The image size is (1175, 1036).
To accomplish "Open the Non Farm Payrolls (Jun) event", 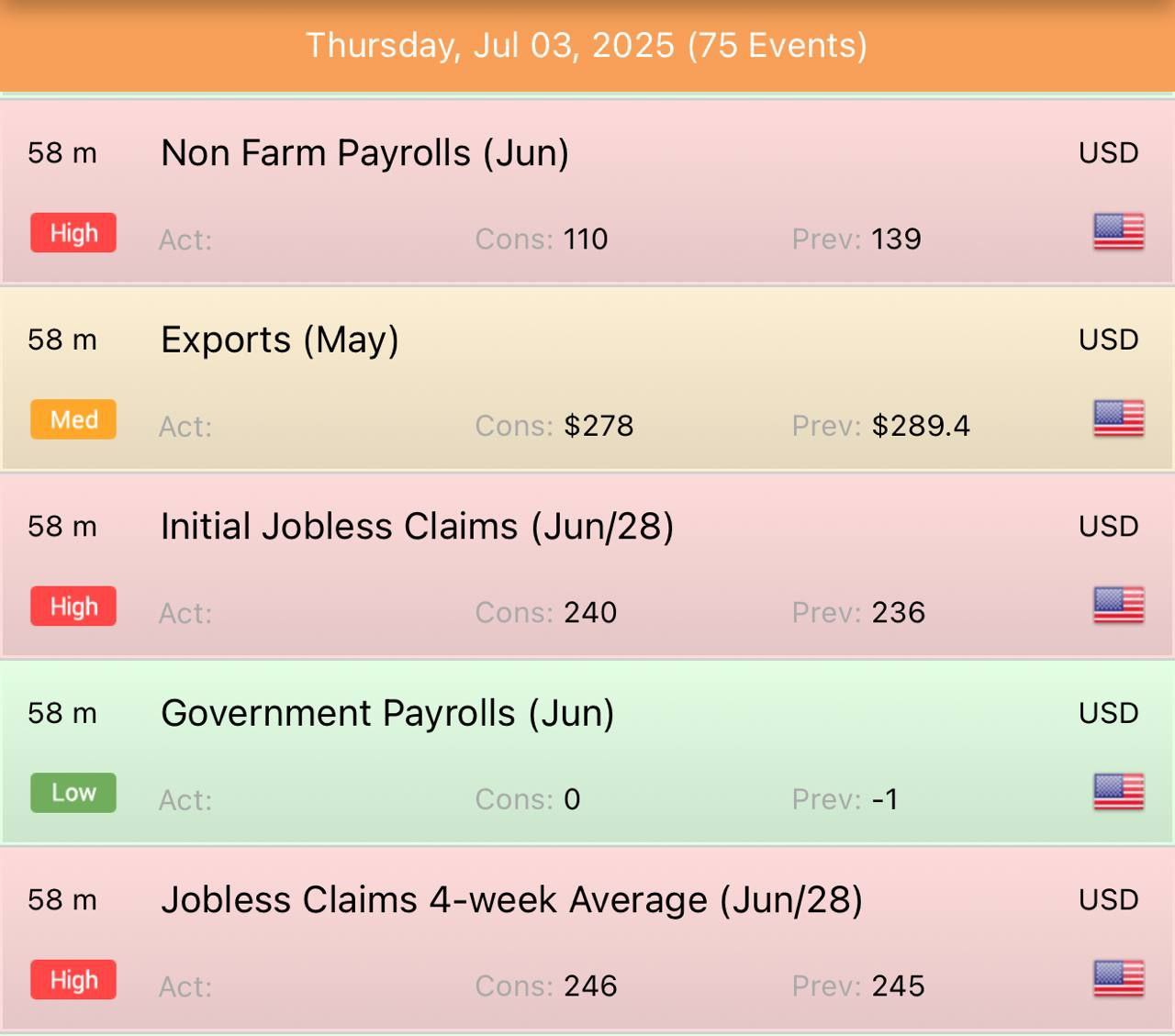I will coord(587,192).
